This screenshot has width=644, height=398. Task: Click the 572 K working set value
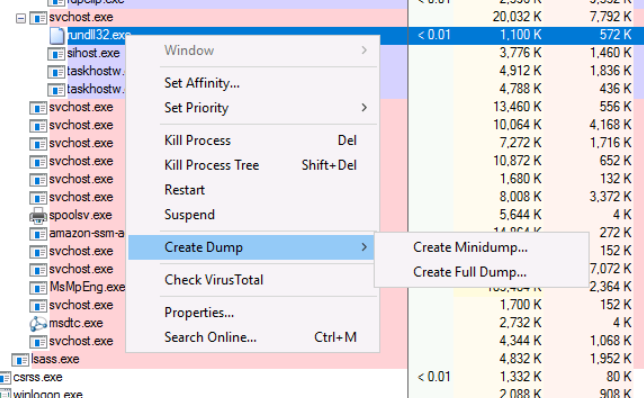[x=615, y=35]
